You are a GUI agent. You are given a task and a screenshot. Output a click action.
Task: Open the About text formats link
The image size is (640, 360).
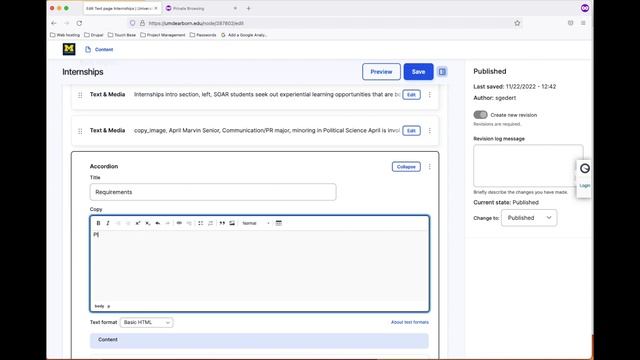[x=410, y=322]
